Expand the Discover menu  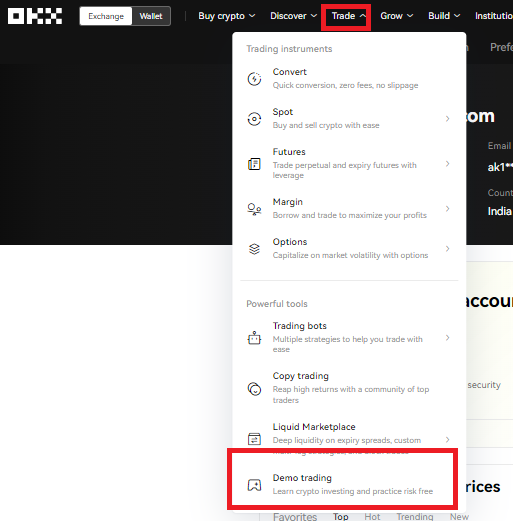[293, 16]
